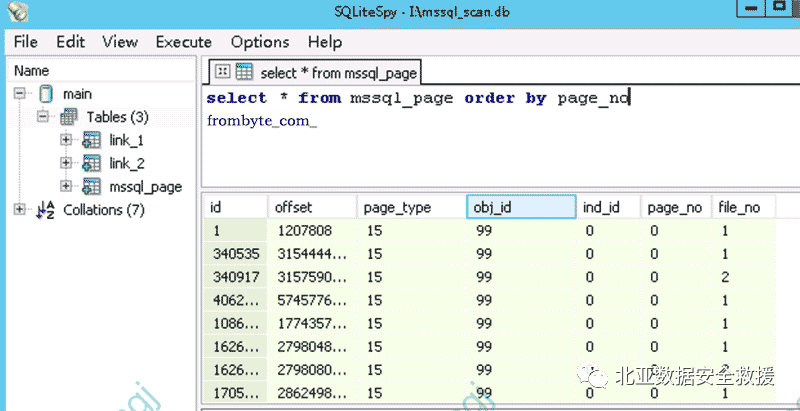The image size is (800, 411).
Task: Select Collations (7) in the tree
Action: click(104, 210)
